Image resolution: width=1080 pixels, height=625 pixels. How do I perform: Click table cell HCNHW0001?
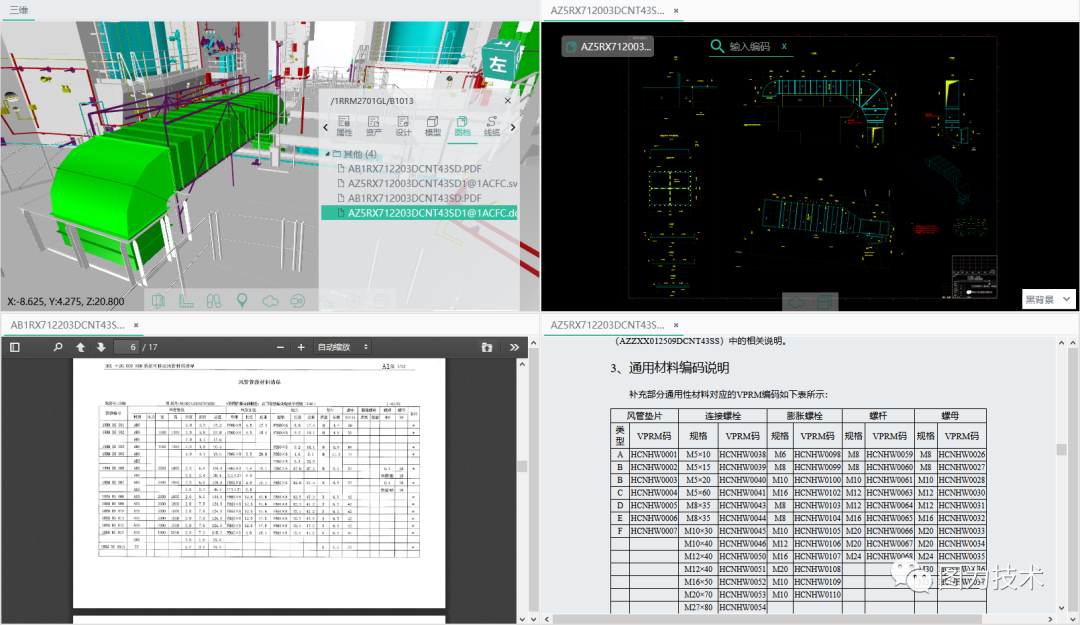(x=654, y=454)
